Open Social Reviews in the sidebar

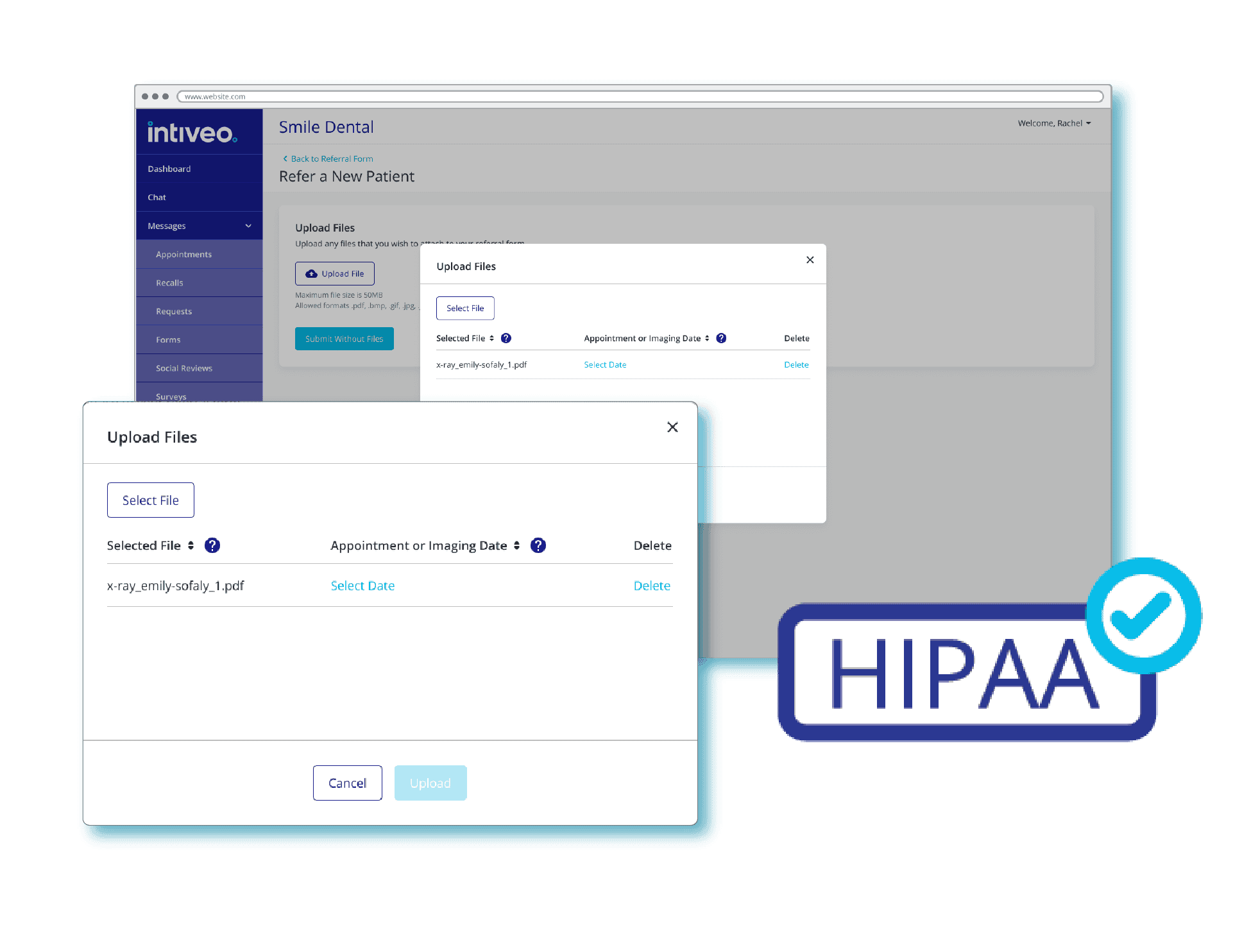point(200,368)
